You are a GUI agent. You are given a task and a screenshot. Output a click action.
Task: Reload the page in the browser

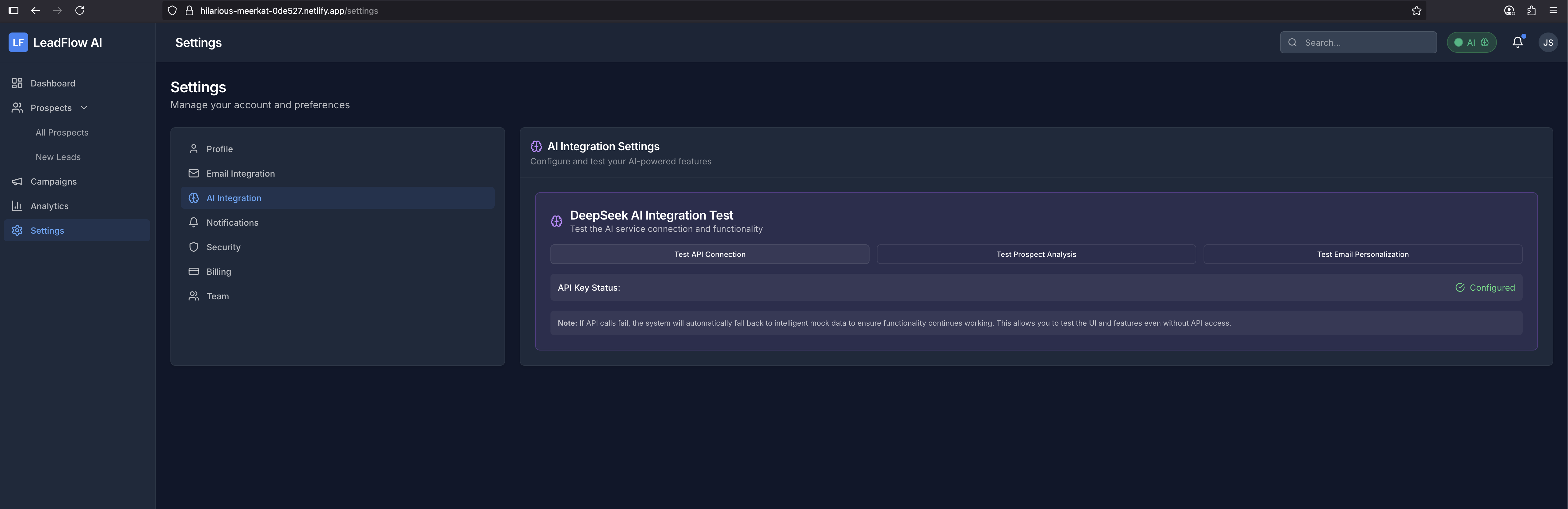coord(80,10)
